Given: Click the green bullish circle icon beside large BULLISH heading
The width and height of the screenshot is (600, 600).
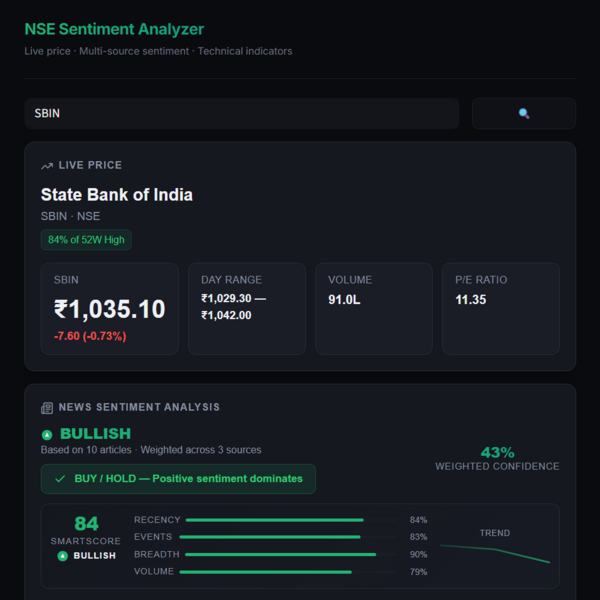Looking at the screenshot, I should [x=47, y=435].
